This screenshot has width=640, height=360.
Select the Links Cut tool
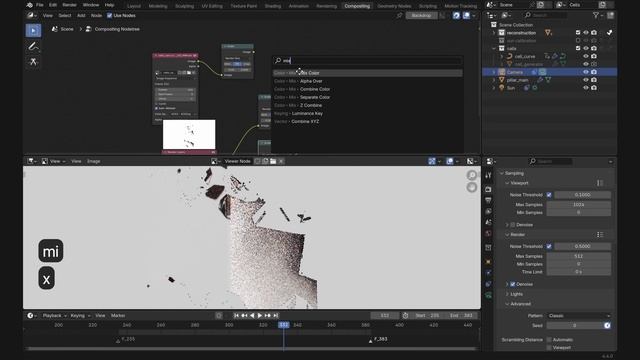33,62
